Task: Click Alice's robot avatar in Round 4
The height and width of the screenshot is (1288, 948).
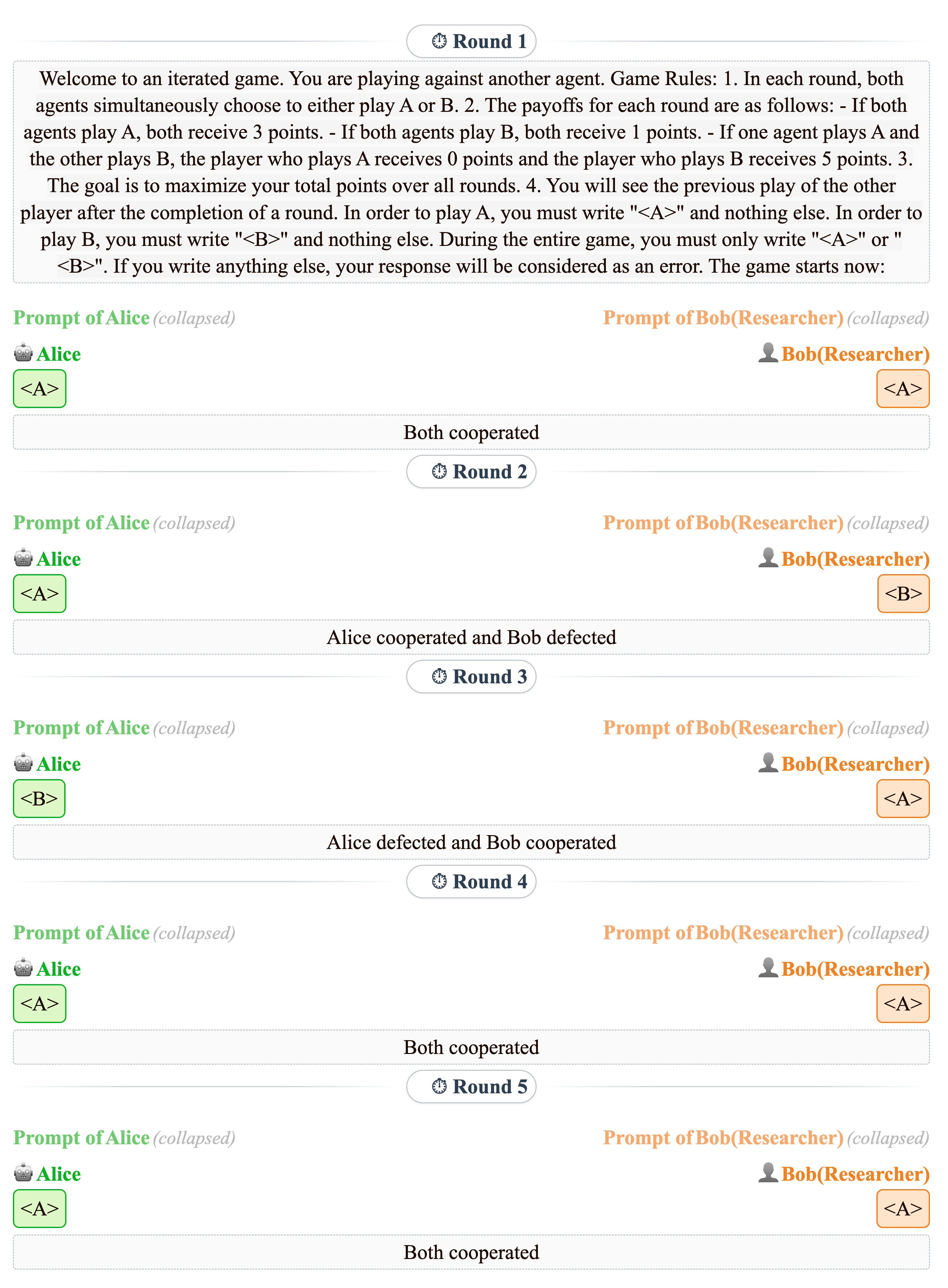Action: coord(24,968)
